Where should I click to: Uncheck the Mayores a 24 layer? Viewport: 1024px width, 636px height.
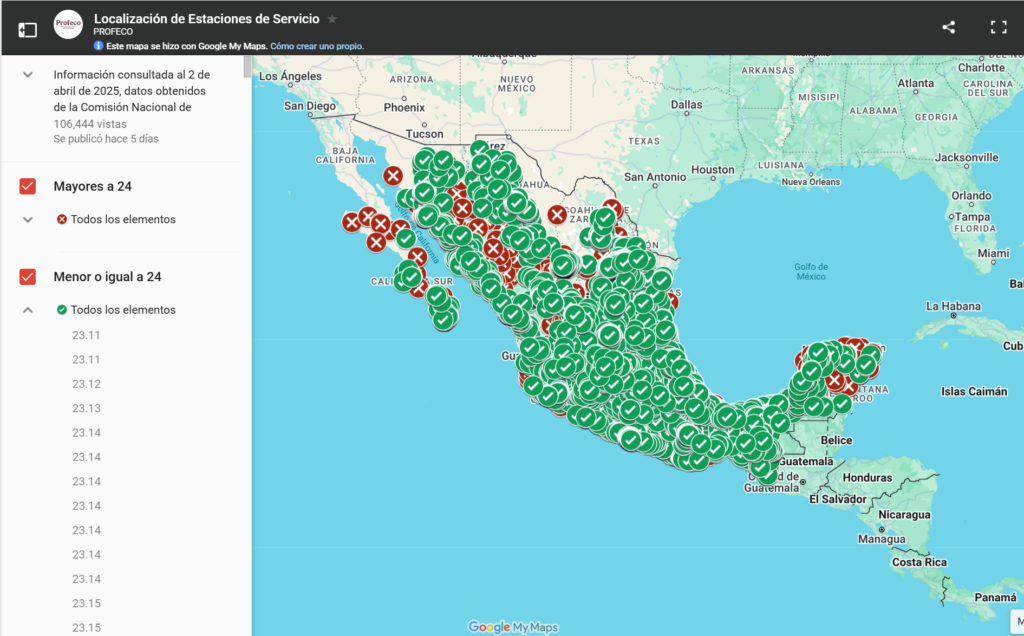click(28, 186)
